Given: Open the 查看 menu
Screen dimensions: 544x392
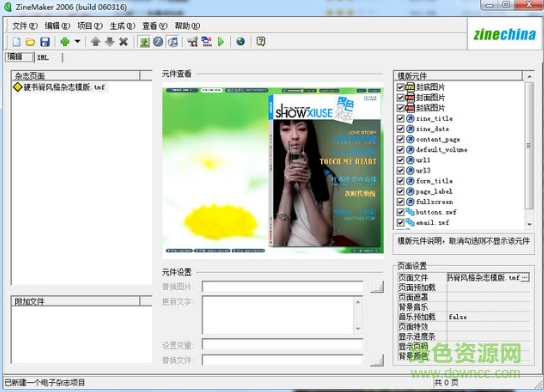Looking at the screenshot, I should tap(155, 26).
